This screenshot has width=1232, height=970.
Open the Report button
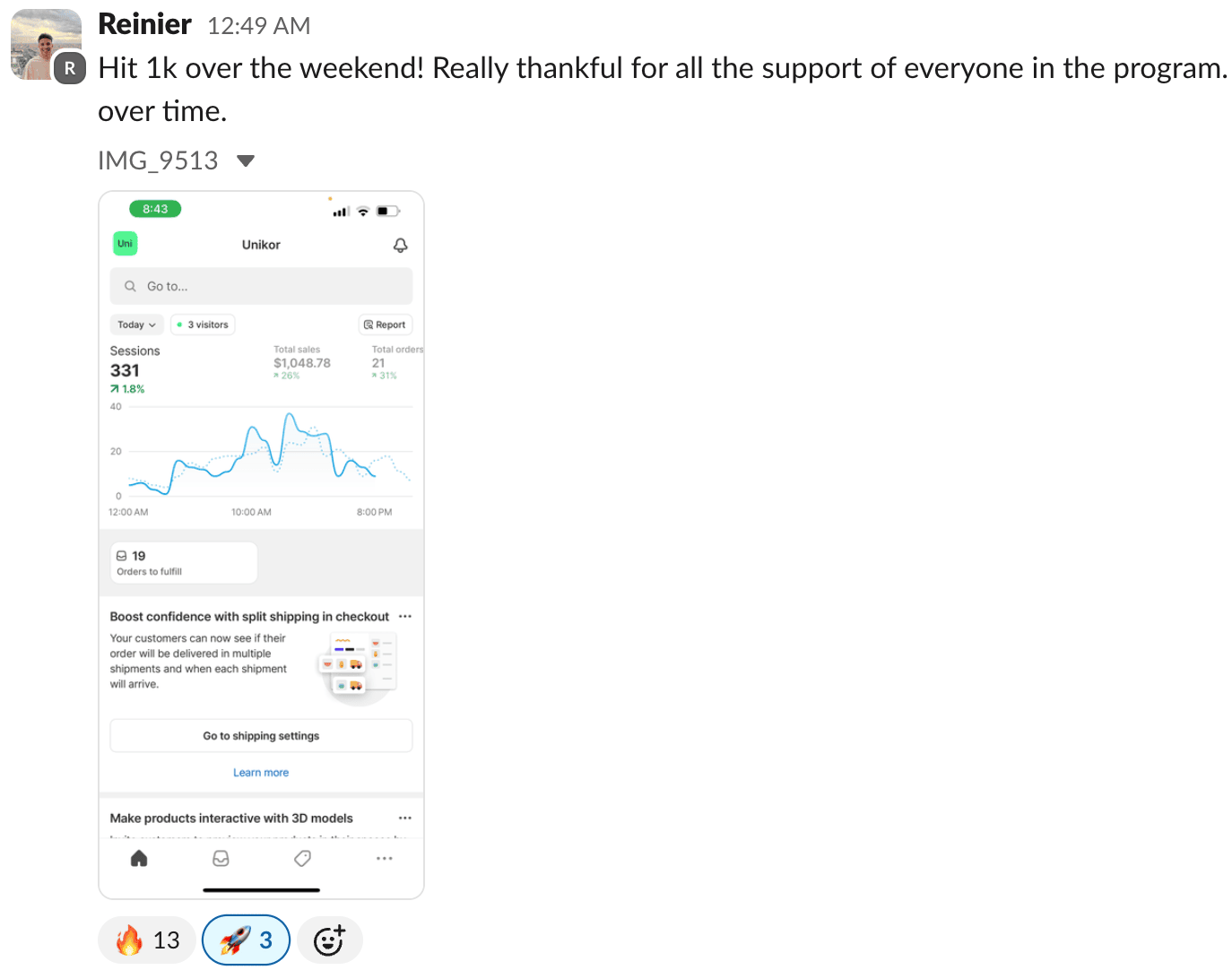[x=385, y=325]
